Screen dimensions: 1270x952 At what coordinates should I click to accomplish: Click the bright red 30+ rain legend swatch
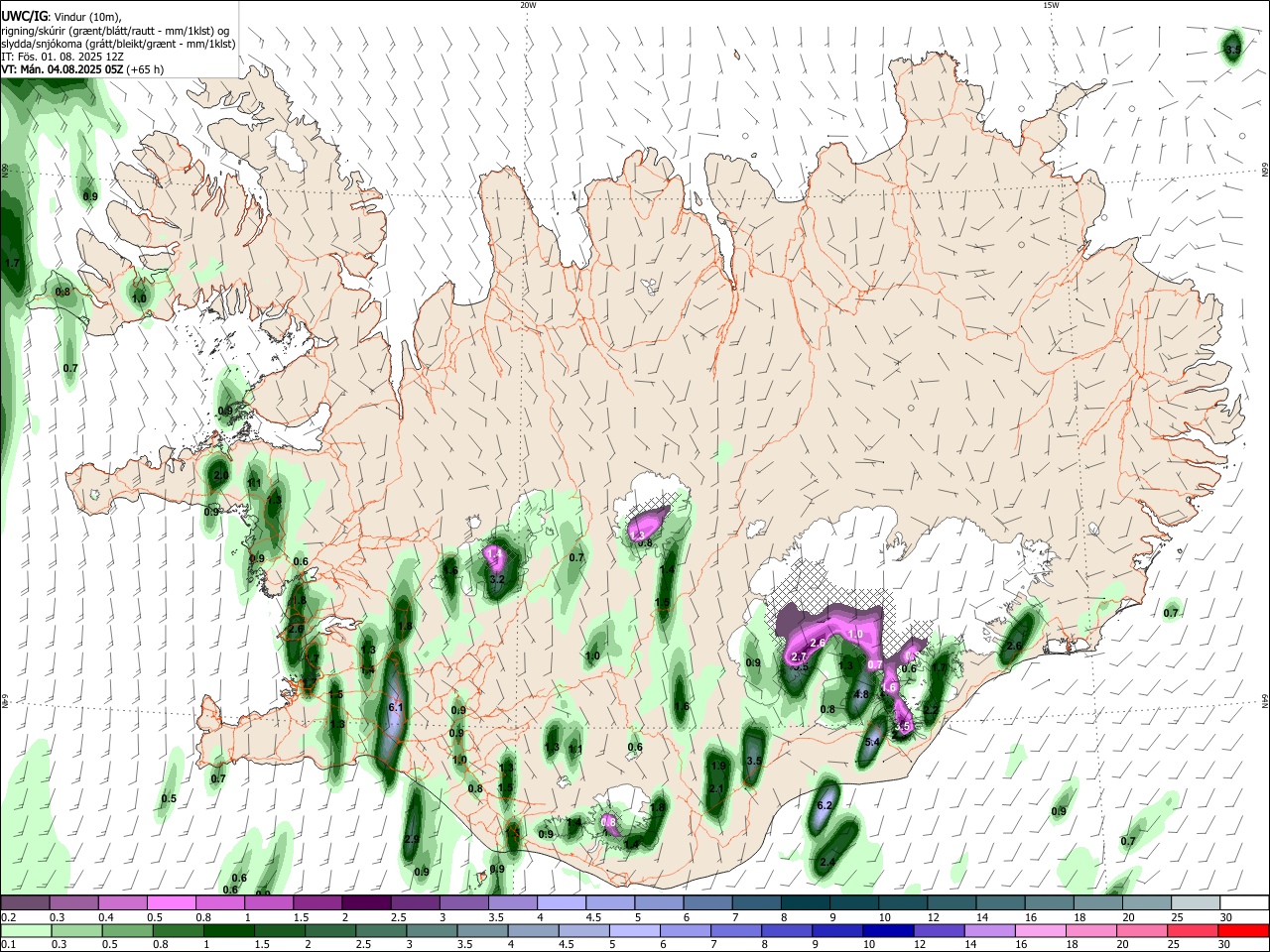(x=1244, y=931)
